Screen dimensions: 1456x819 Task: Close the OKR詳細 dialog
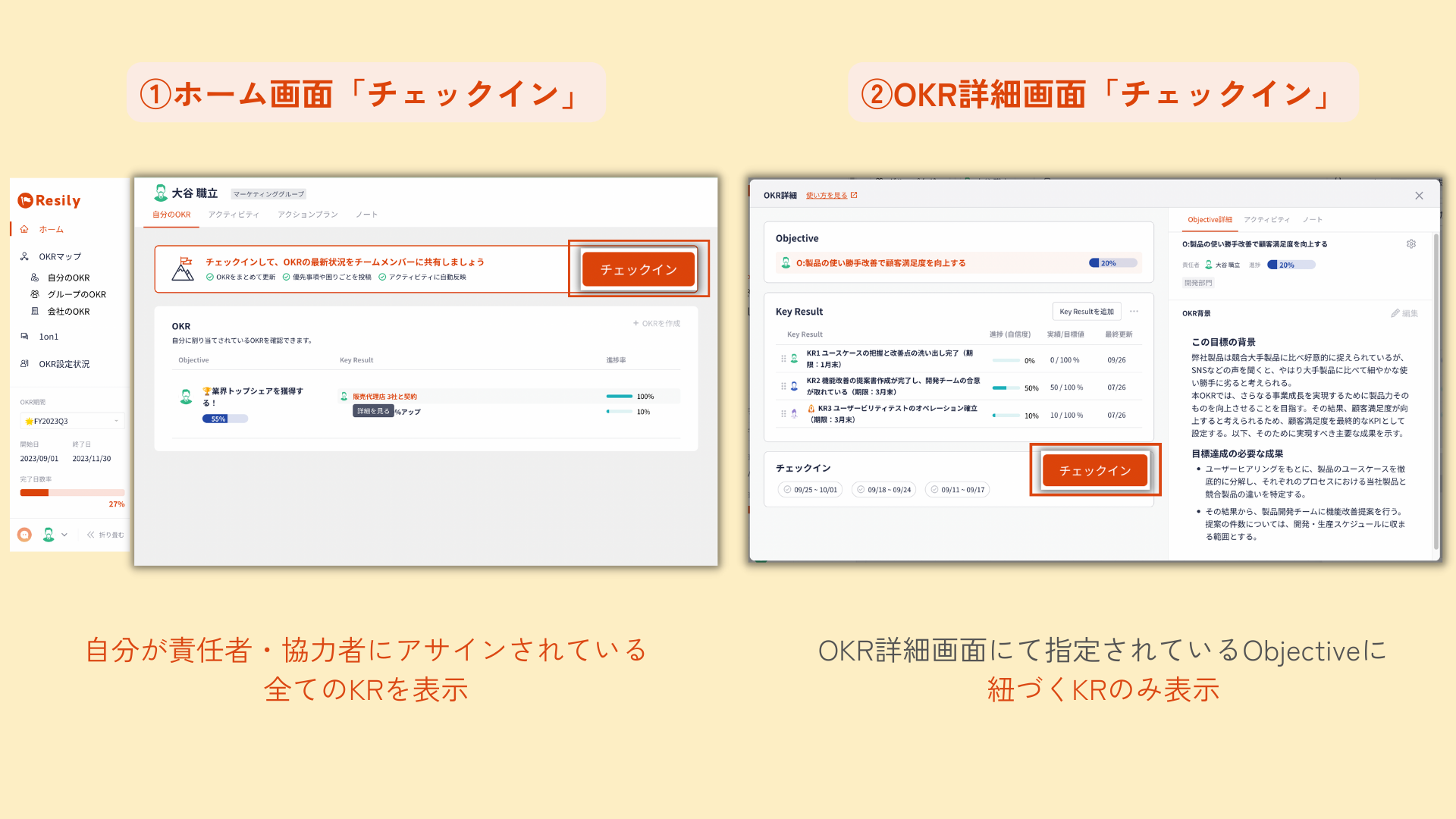(x=1419, y=196)
